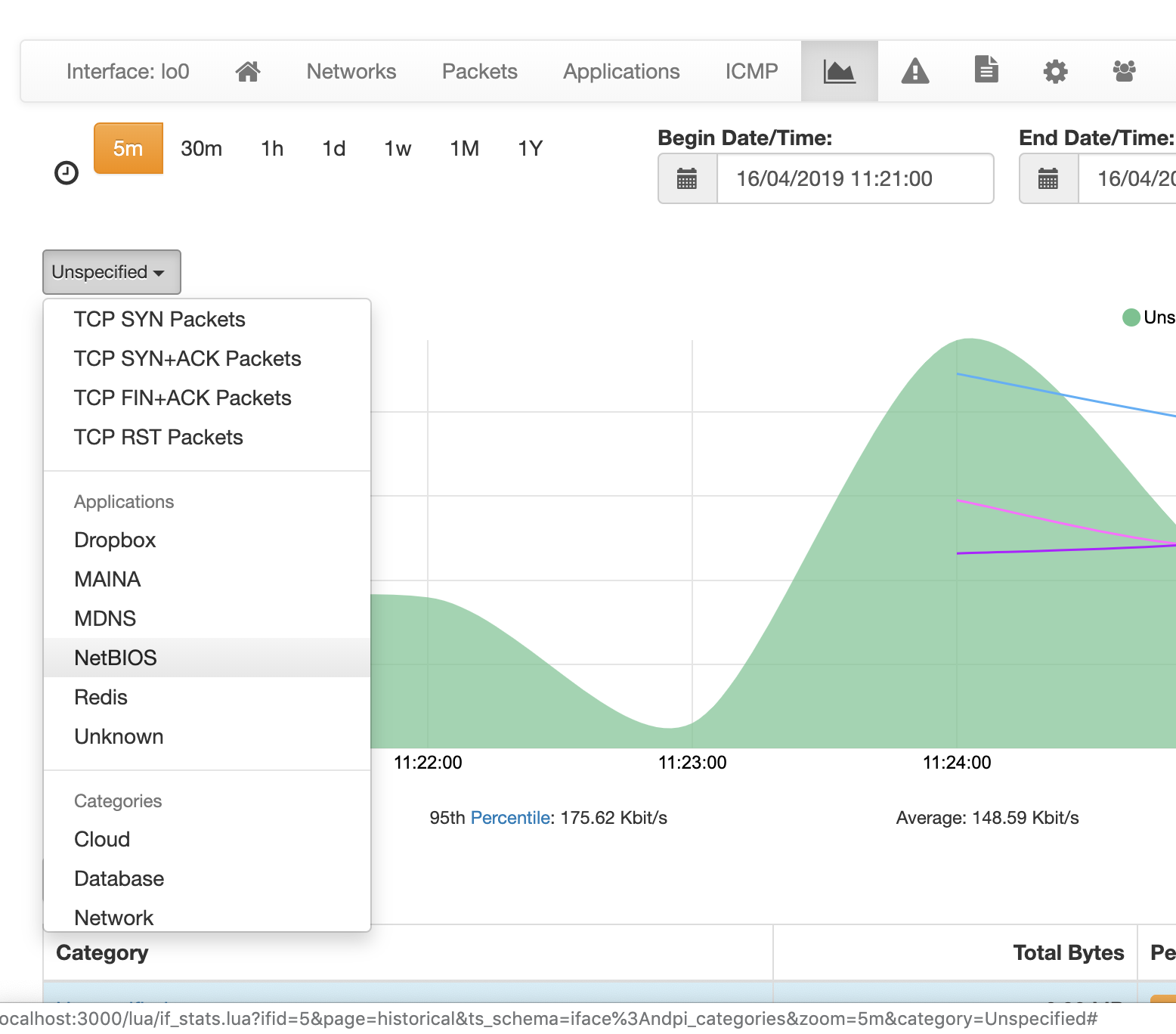This screenshot has height=1034, width=1176.
Task: Switch to the Applications section
Action: 620,70
